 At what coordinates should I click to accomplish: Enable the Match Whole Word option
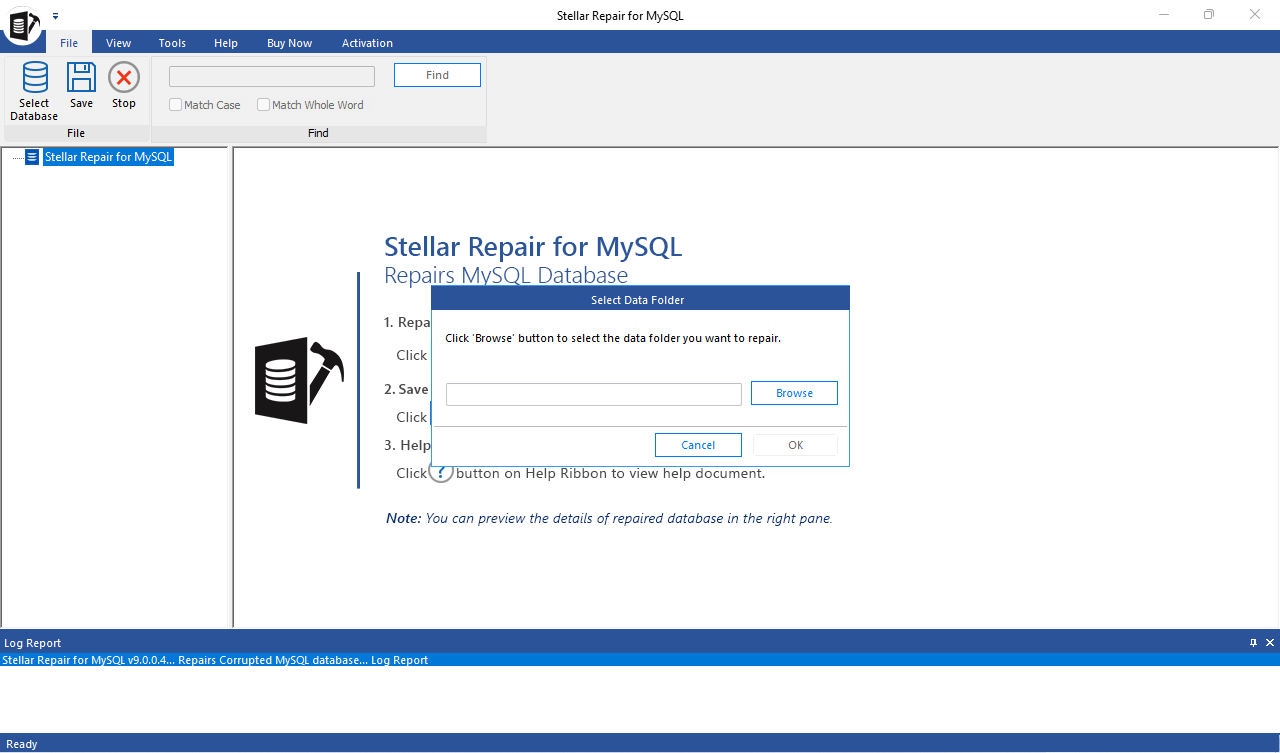263,104
